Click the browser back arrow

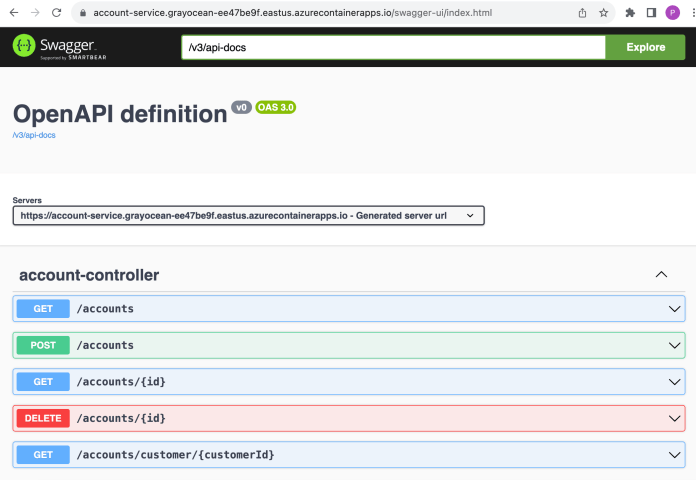[12, 13]
